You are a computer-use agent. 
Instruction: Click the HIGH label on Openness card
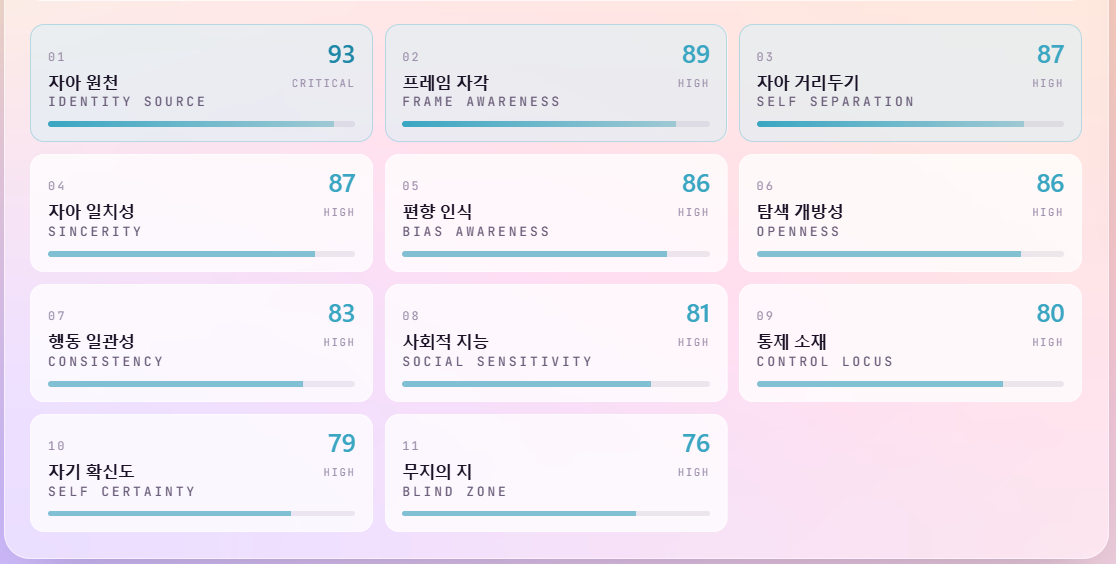(x=1048, y=212)
